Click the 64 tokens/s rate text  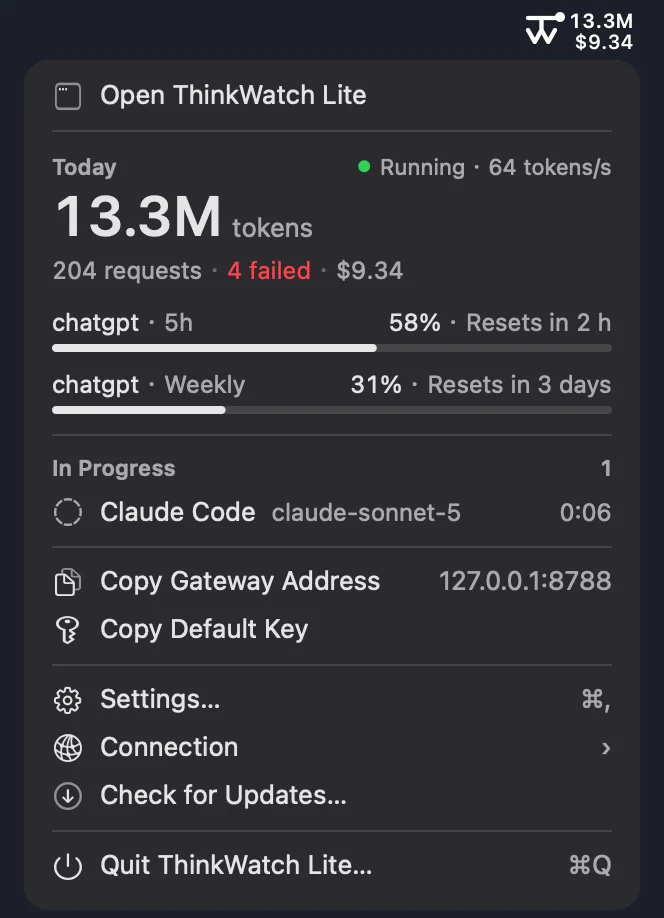tap(550, 167)
